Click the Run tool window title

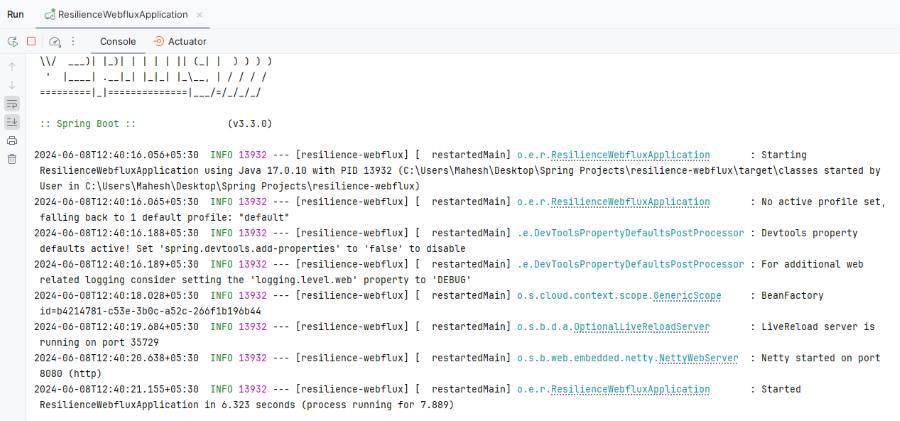click(15, 14)
